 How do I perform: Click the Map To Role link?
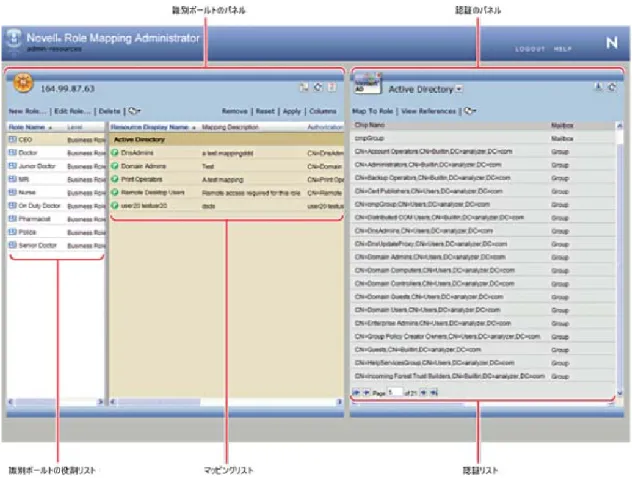click(373, 111)
